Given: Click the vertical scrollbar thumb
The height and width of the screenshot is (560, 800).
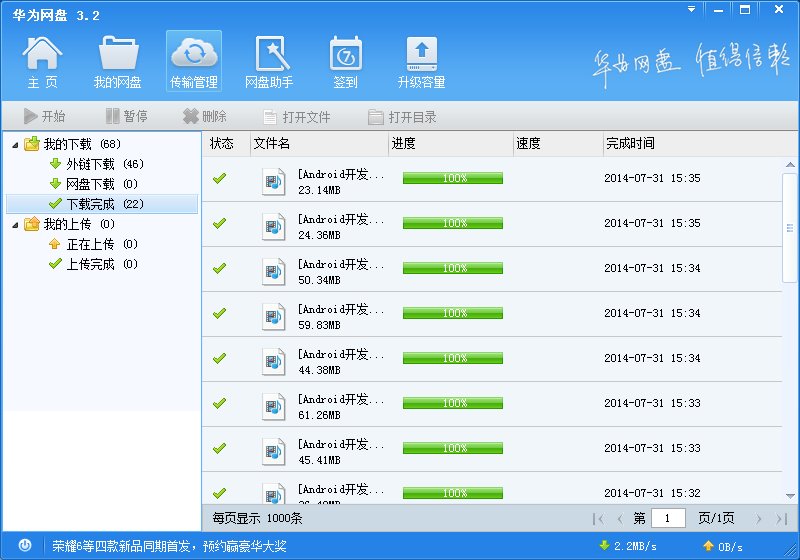Looking at the screenshot, I should pos(790,227).
